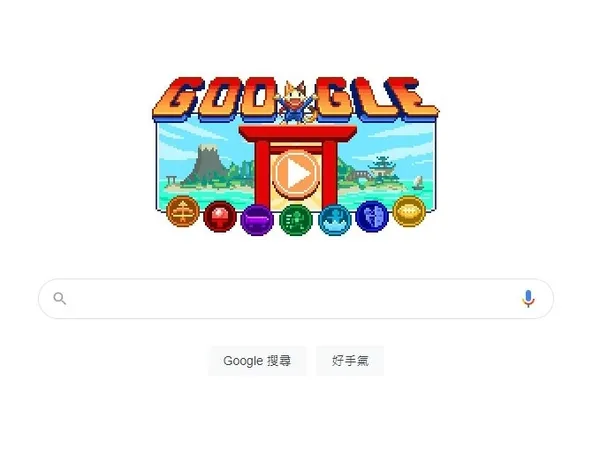
Task: Click the orange archery badge in the doodle
Action: click(x=183, y=211)
